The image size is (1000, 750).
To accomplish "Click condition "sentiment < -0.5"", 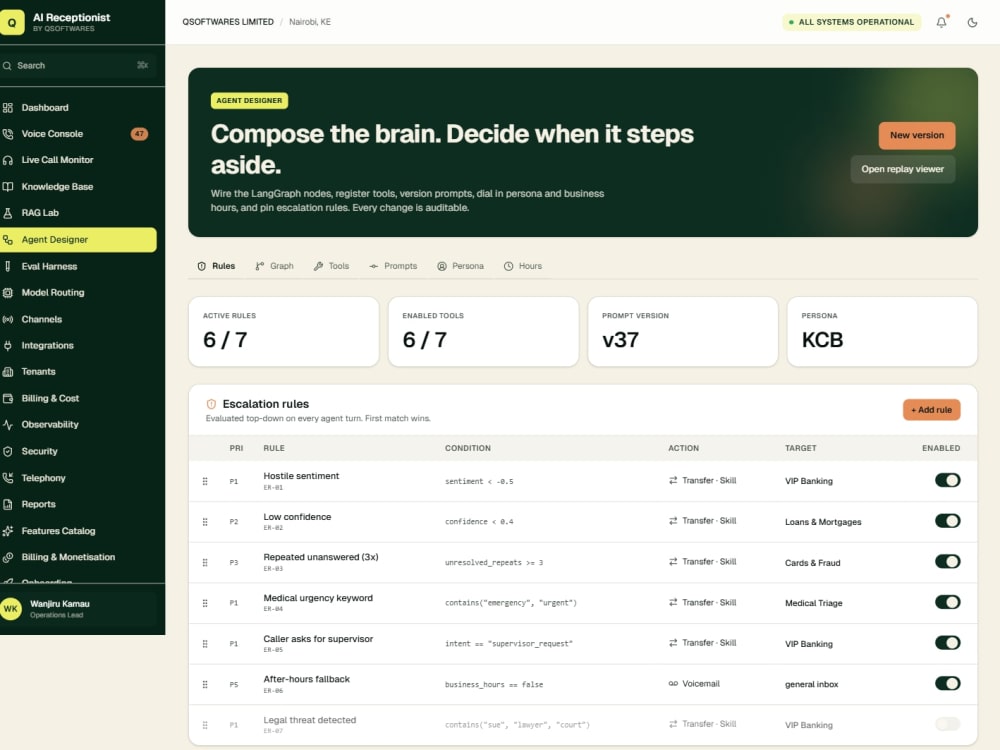I will tap(479, 482).
